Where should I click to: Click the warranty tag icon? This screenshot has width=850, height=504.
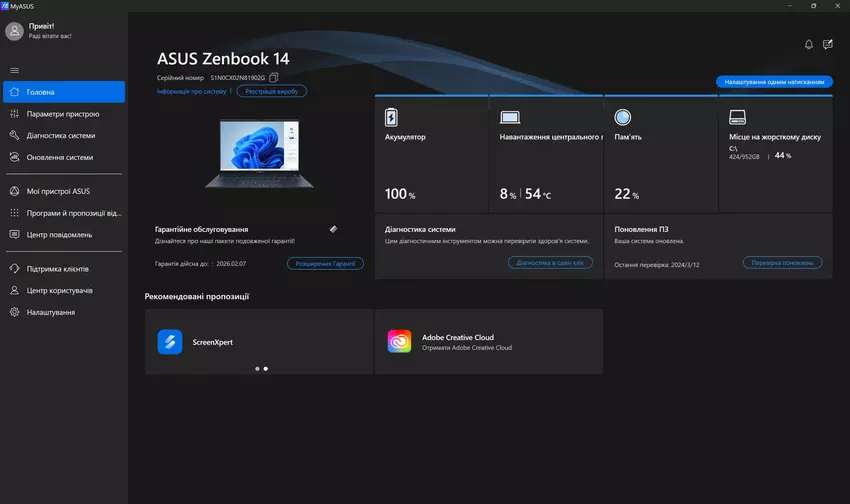click(x=333, y=229)
